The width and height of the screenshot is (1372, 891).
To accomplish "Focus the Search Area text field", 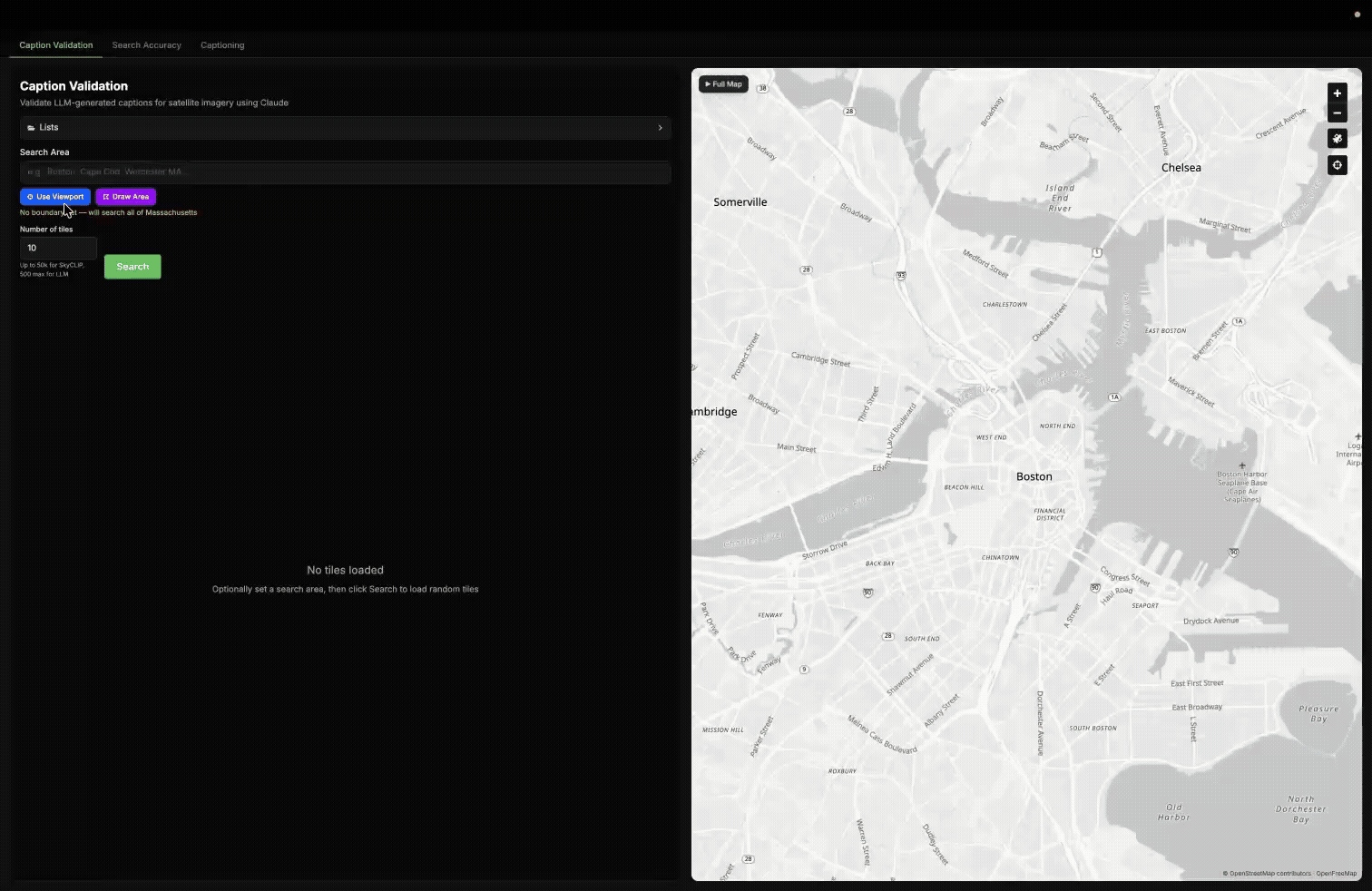I will tap(345, 172).
